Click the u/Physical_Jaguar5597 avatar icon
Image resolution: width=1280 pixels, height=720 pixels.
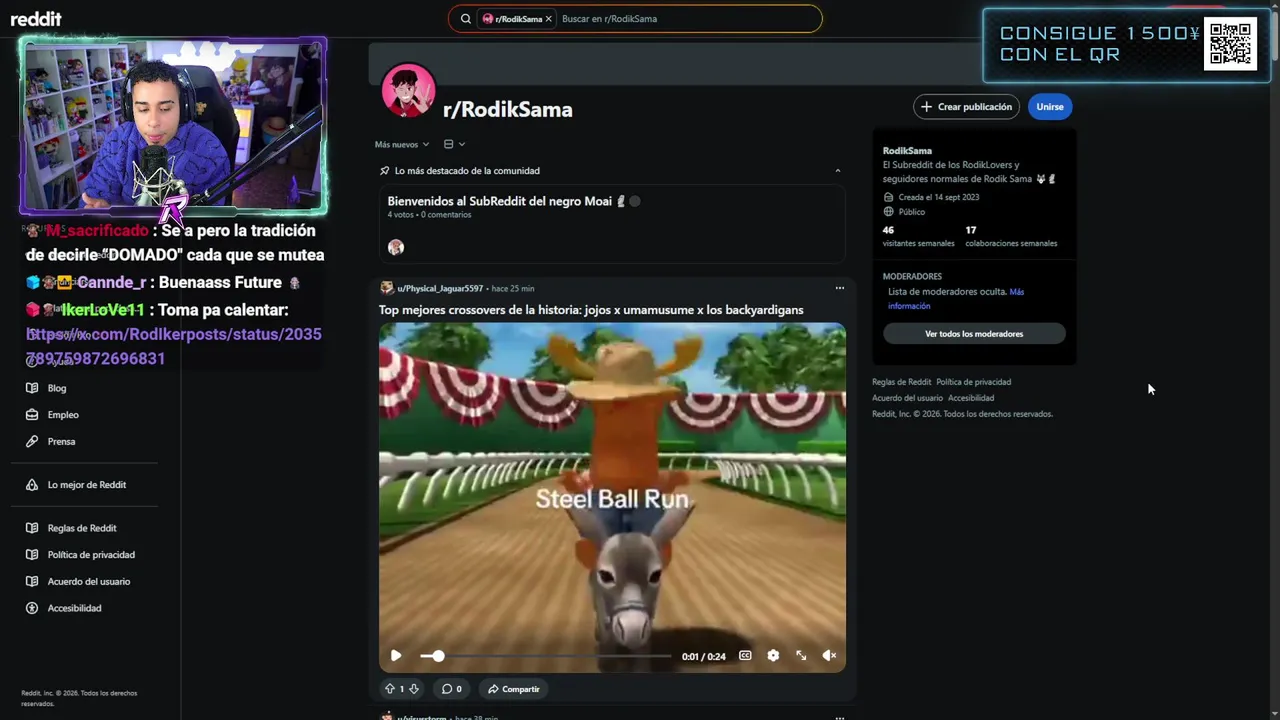tap(386, 288)
